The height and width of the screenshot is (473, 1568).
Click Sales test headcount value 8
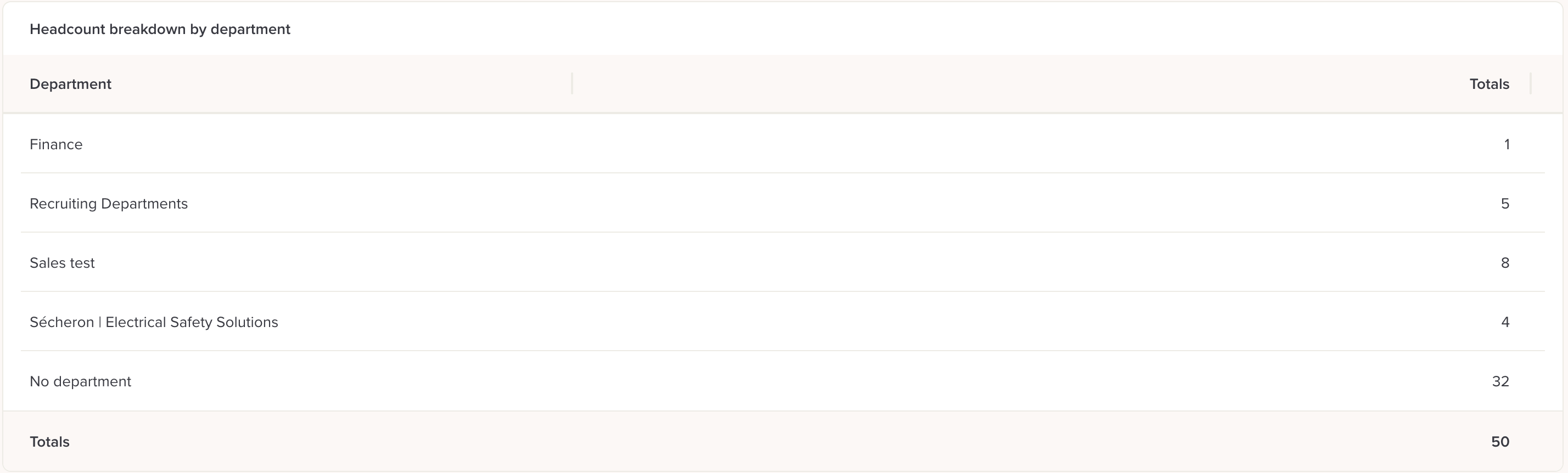tap(1505, 262)
